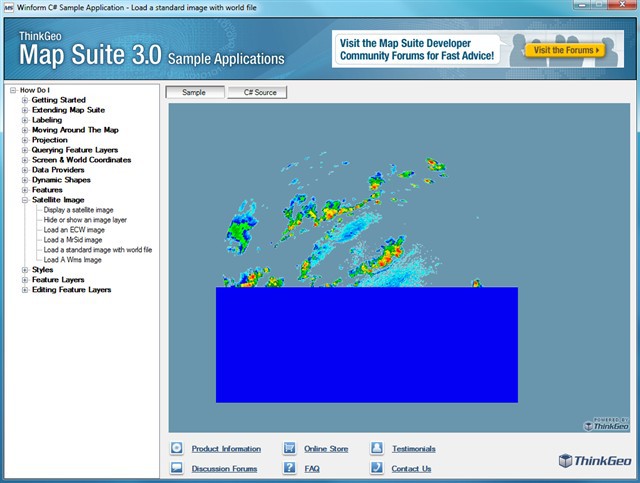Open the Product Information link

point(226,449)
